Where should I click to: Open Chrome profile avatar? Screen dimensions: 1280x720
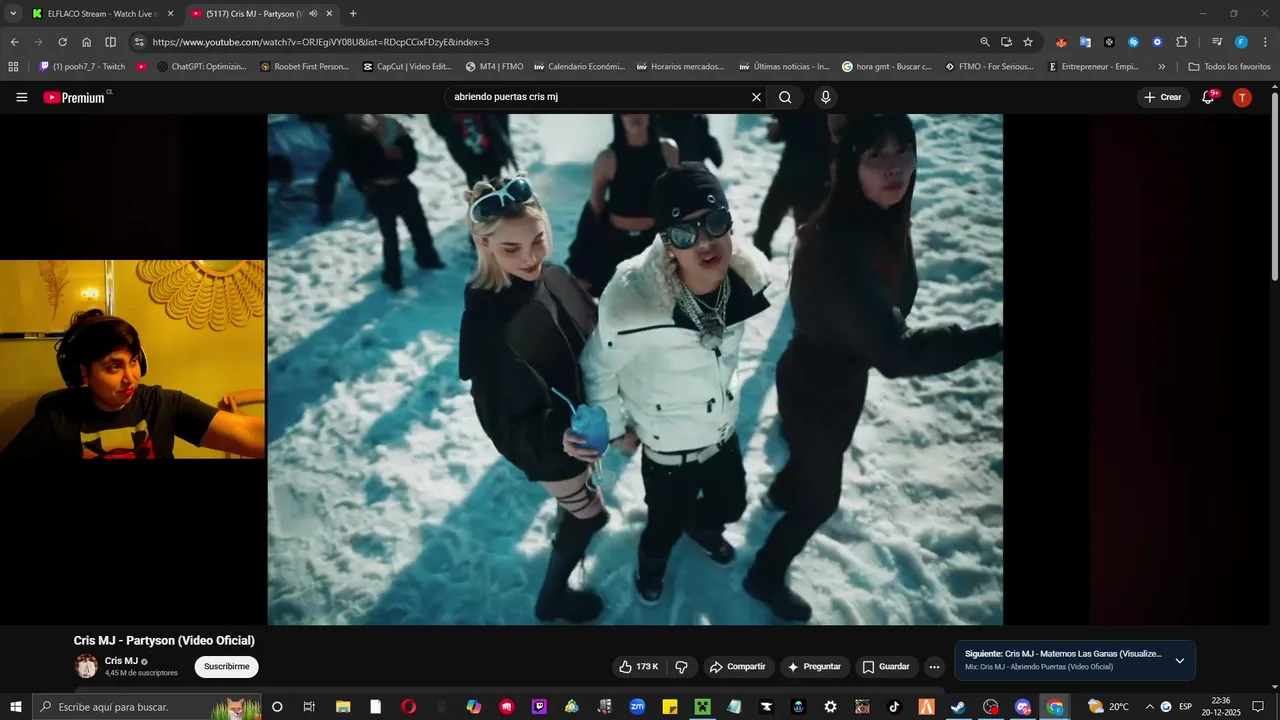tap(1241, 42)
